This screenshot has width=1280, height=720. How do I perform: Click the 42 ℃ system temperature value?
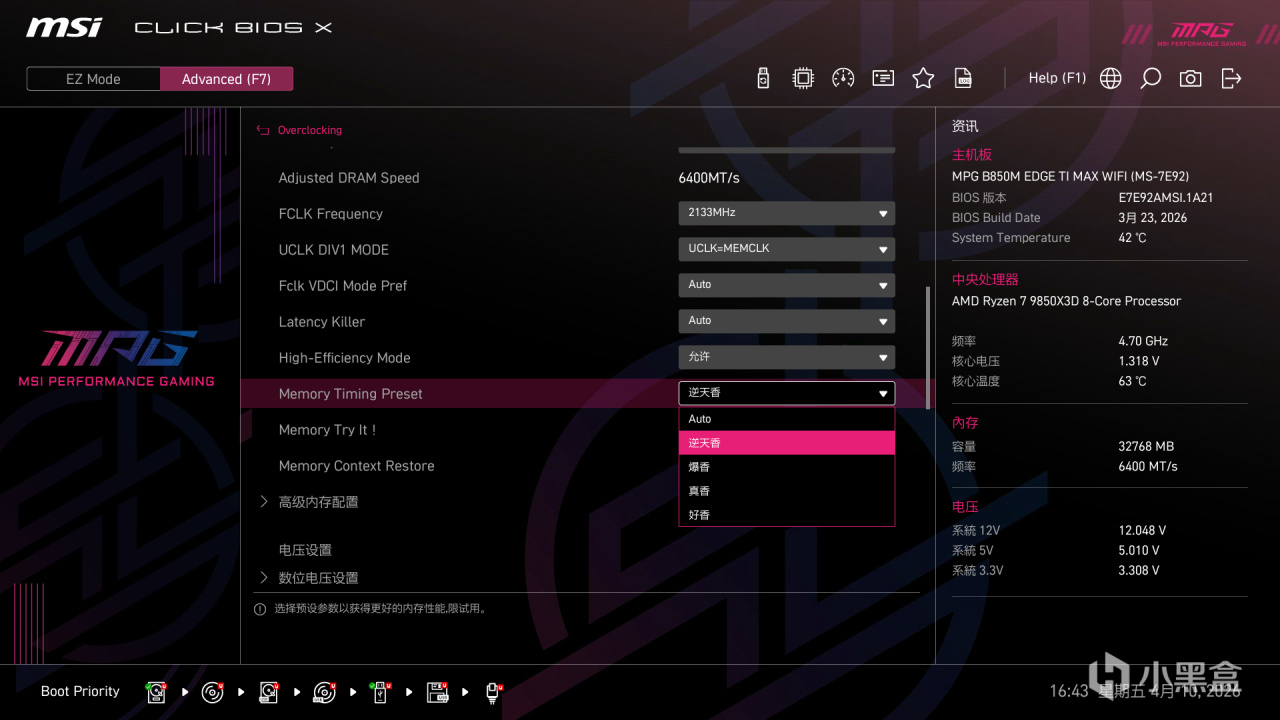tap(1133, 238)
